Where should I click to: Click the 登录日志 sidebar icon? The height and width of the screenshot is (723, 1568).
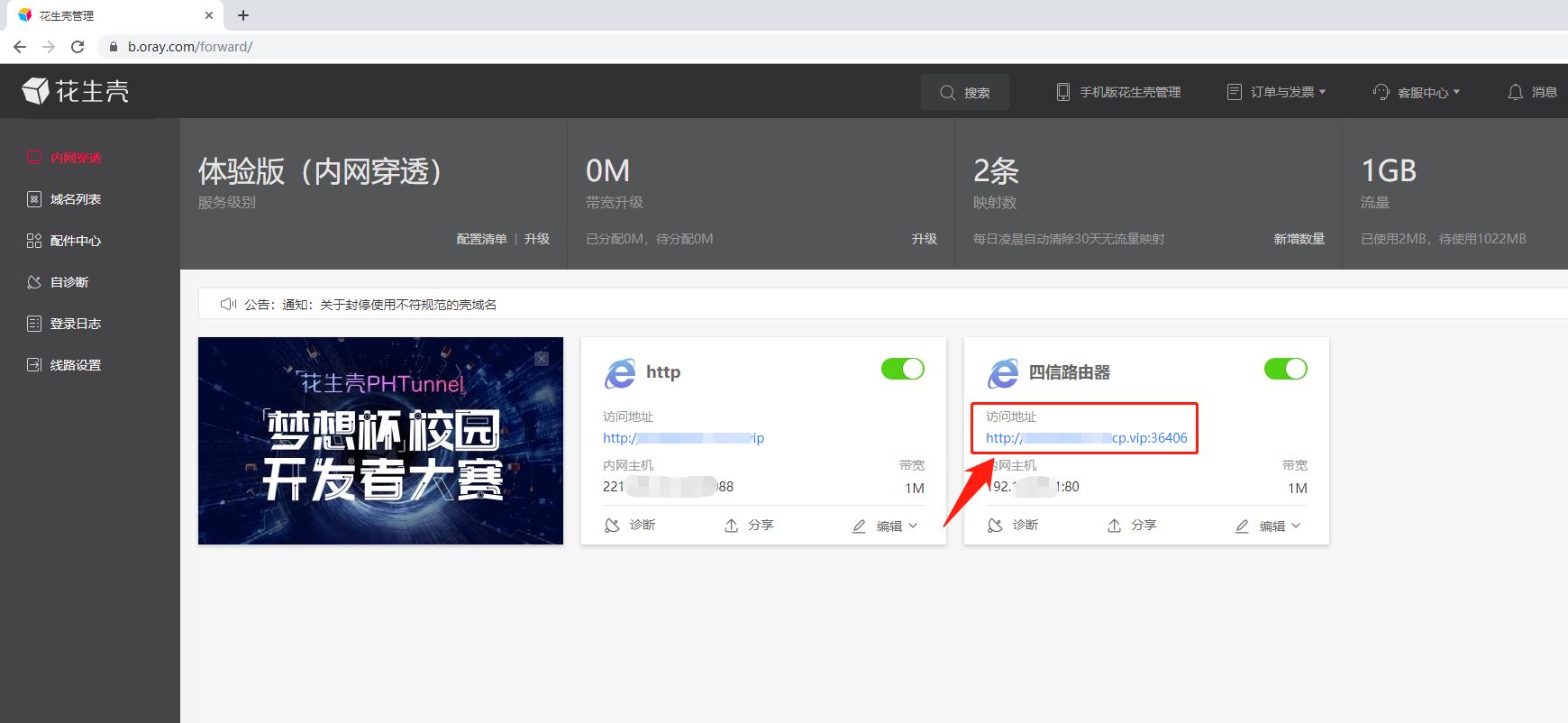[34, 324]
